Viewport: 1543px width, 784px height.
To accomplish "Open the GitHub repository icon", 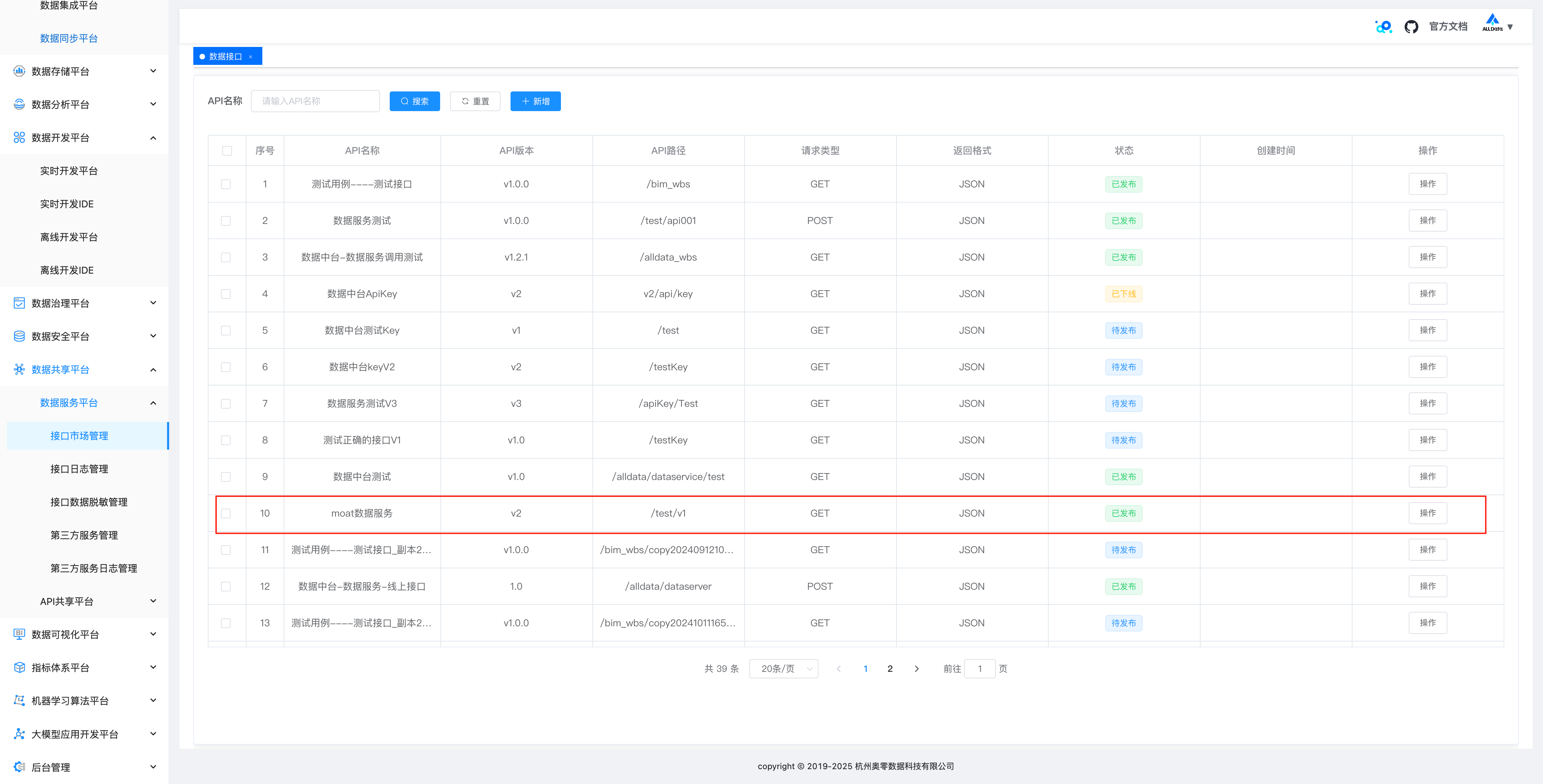I will click(x=1411, y=27).
